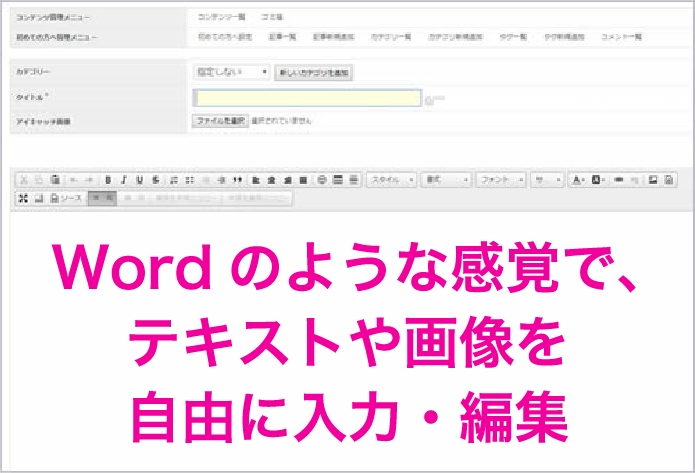Insert an image via toolbar icon

(652, 180)
